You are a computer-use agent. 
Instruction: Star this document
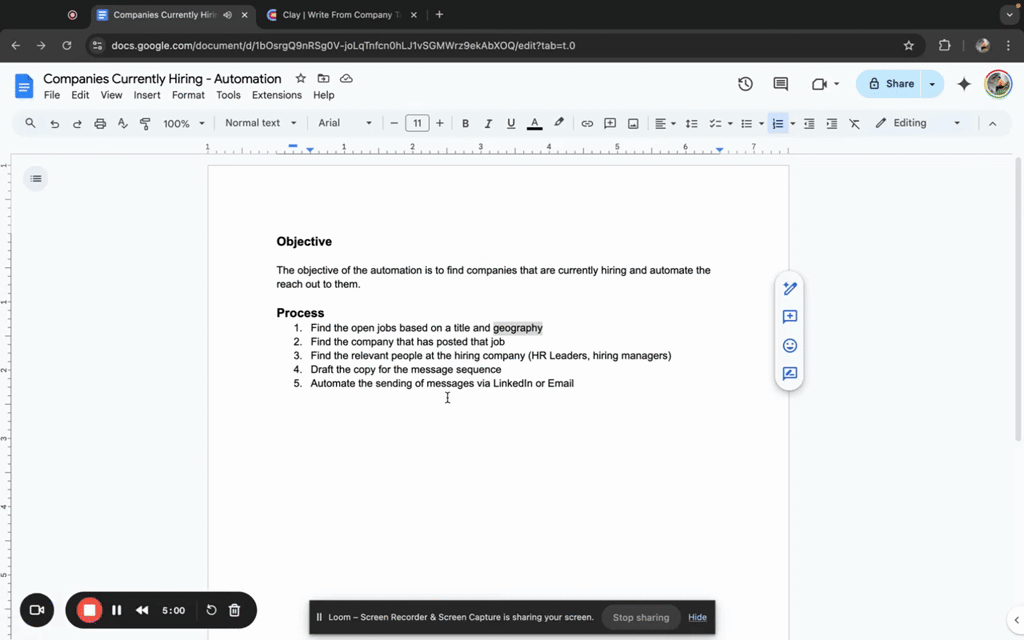tap(300, 78)
